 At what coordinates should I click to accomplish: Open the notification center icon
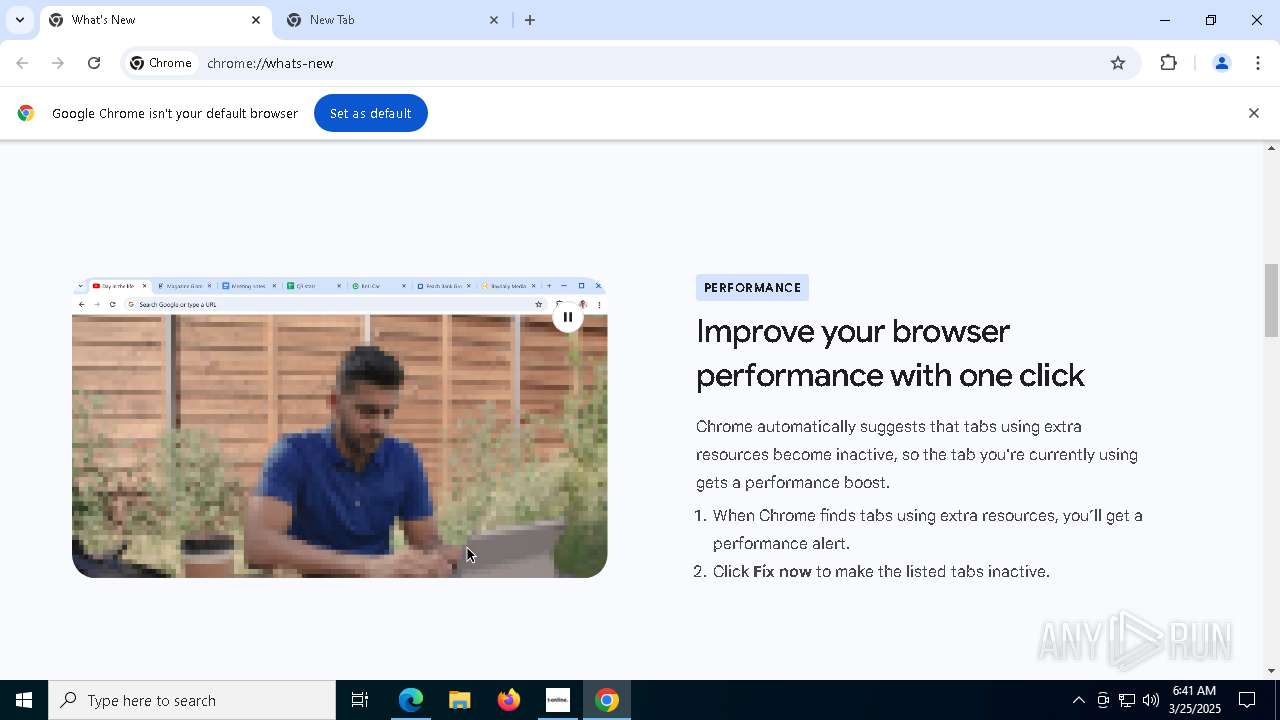(x=1248, y=700)
